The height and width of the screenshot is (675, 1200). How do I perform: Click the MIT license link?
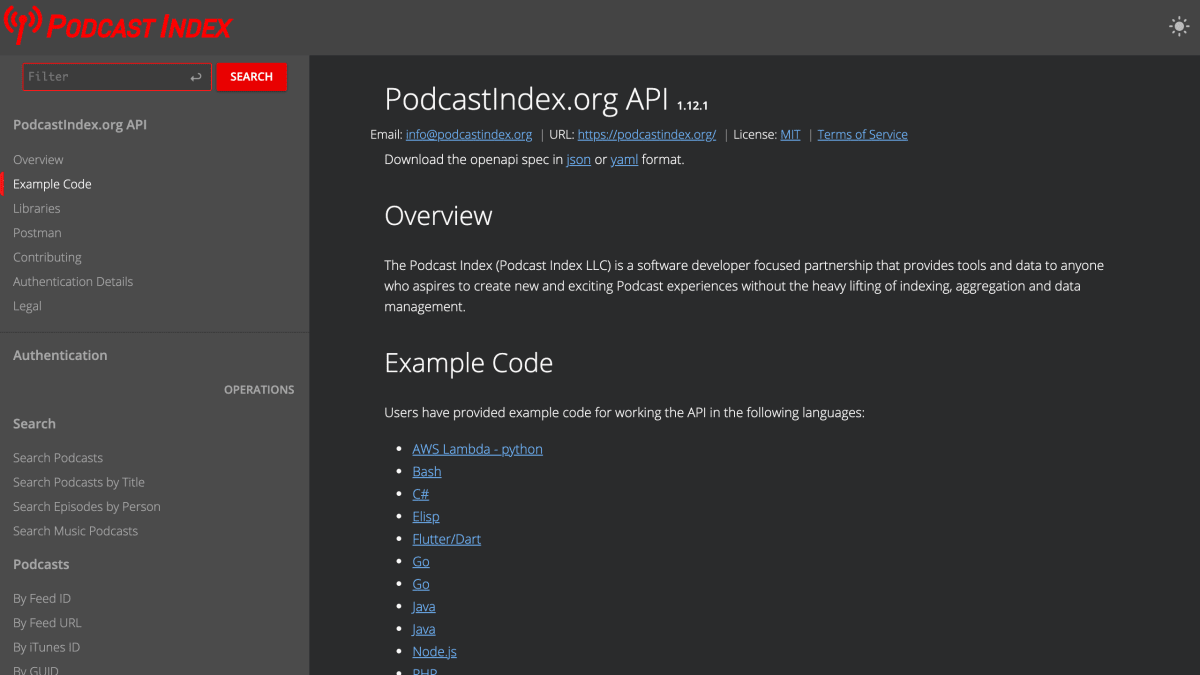(x=790, y=135)
